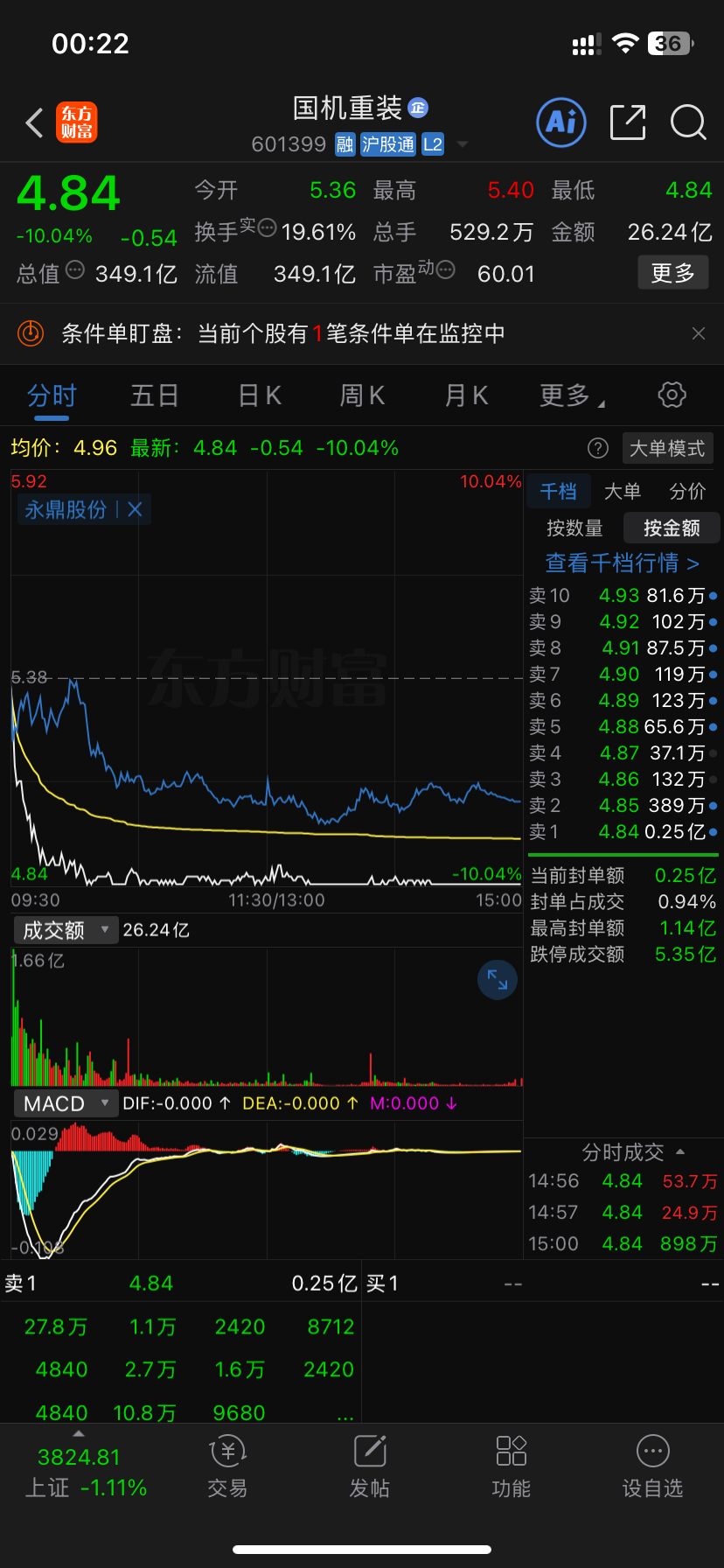Image resolution: width=724 pixels, height=1568 pixels.
Task: Tap the 卖10 row at 4.93
Action: (x=623, y=596)
